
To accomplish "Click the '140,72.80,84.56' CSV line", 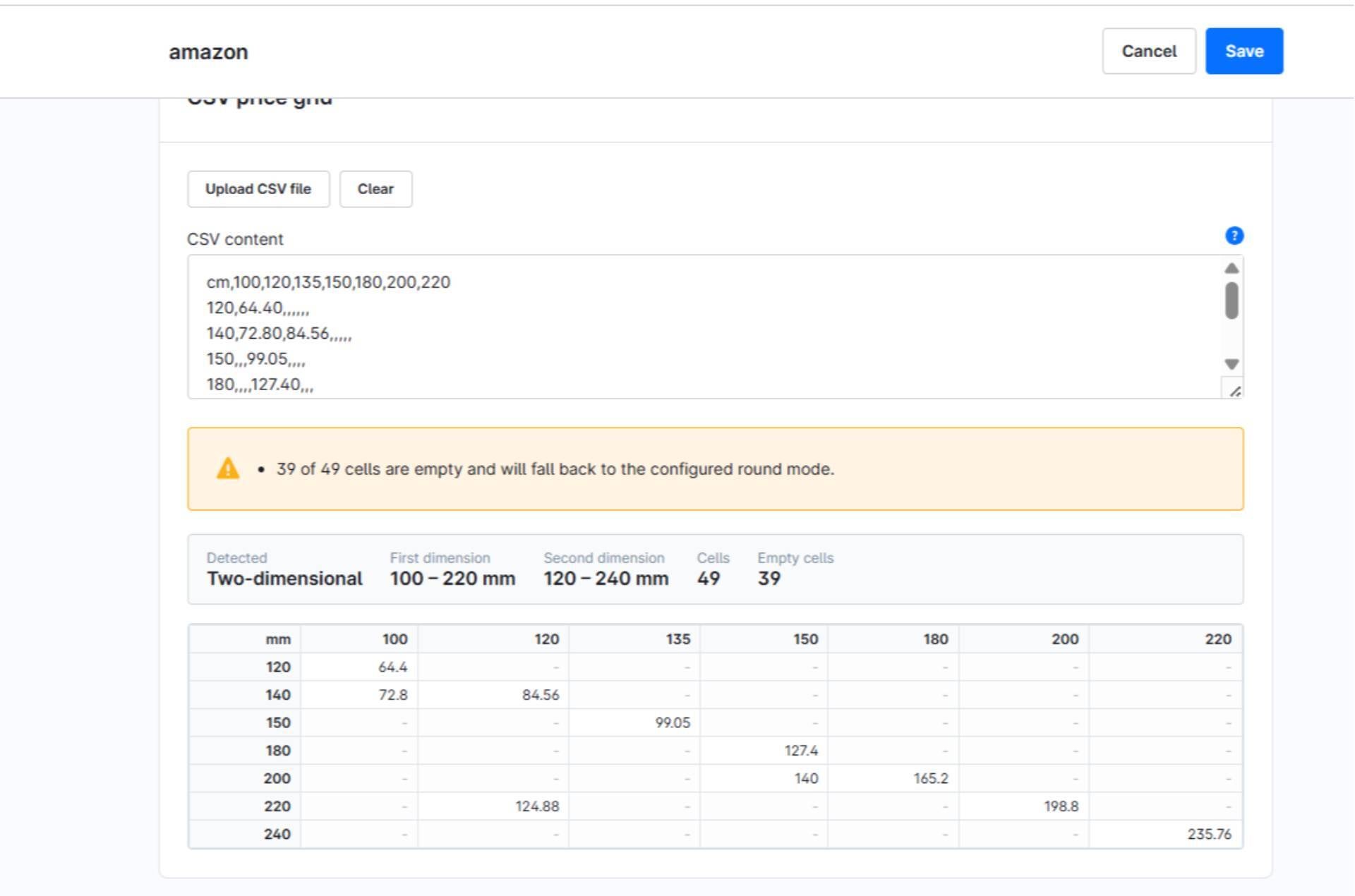I will pos(279,333).
